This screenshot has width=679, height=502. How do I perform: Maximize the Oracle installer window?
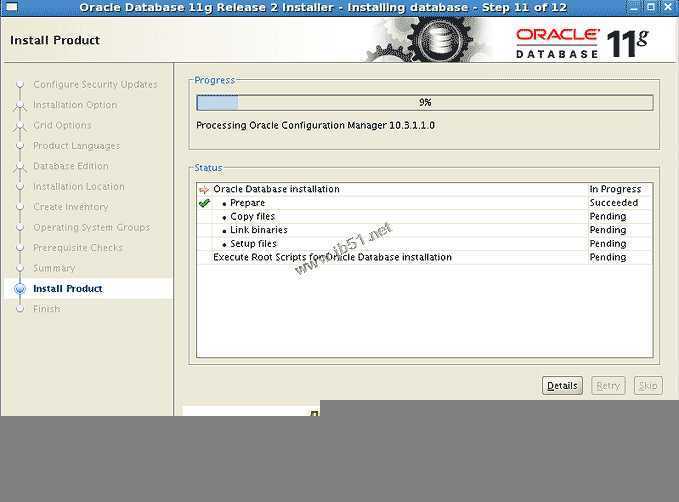pos(651,7)
